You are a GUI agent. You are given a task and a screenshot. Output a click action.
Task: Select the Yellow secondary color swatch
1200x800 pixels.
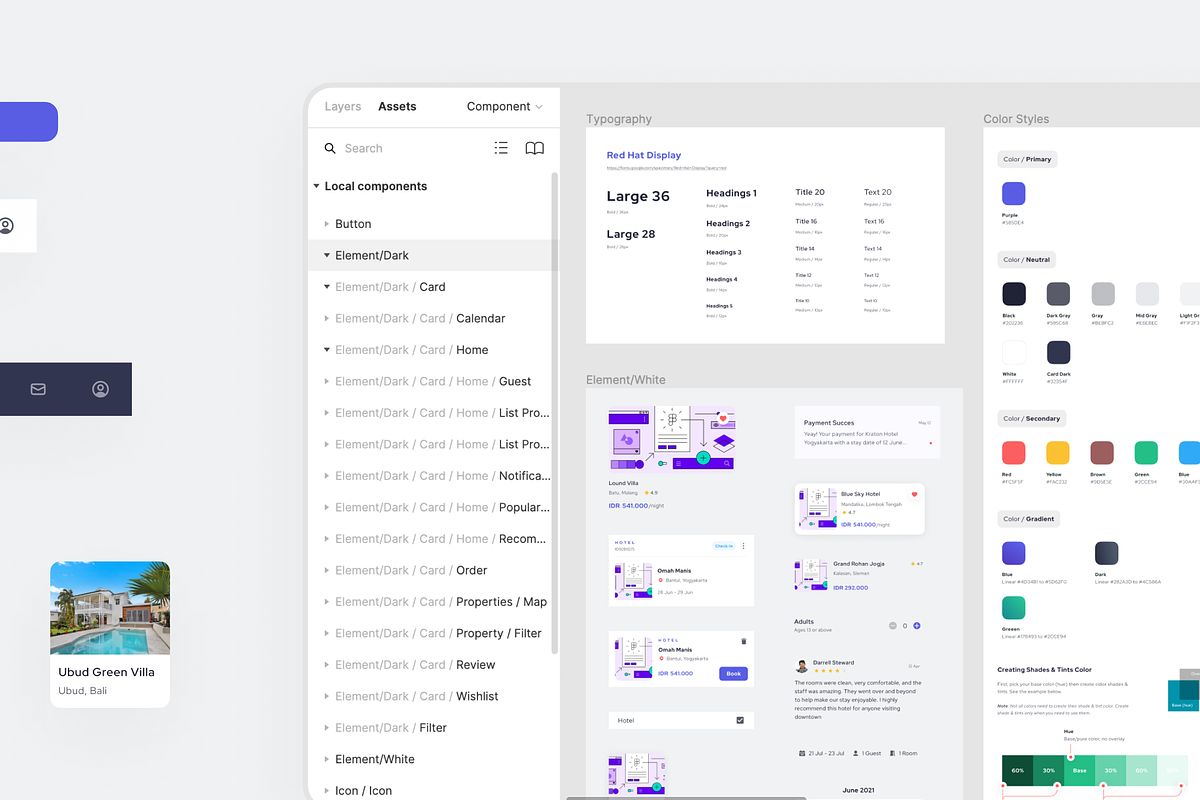pos(1058,452)
